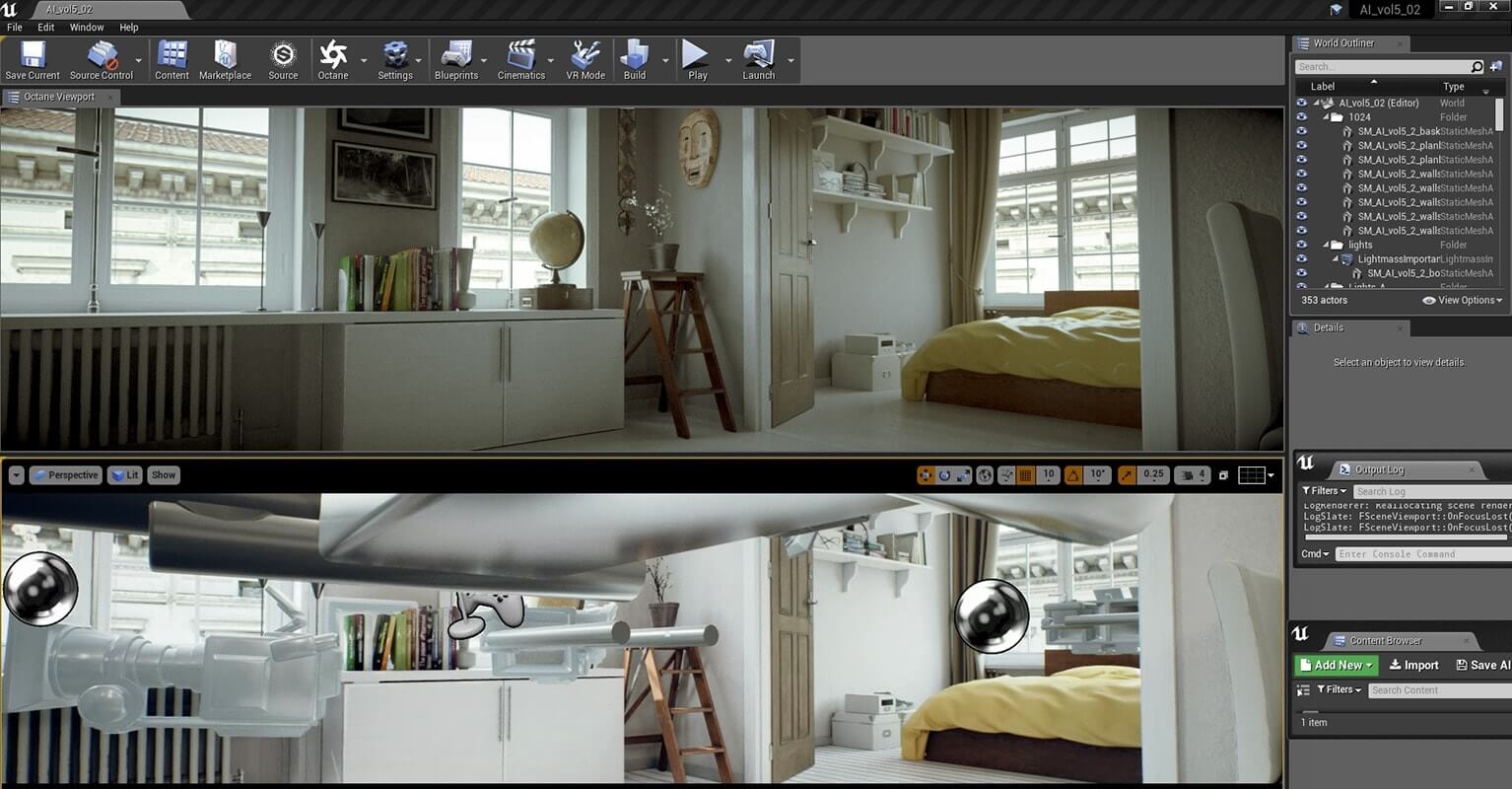Open the Window menu

87,28
